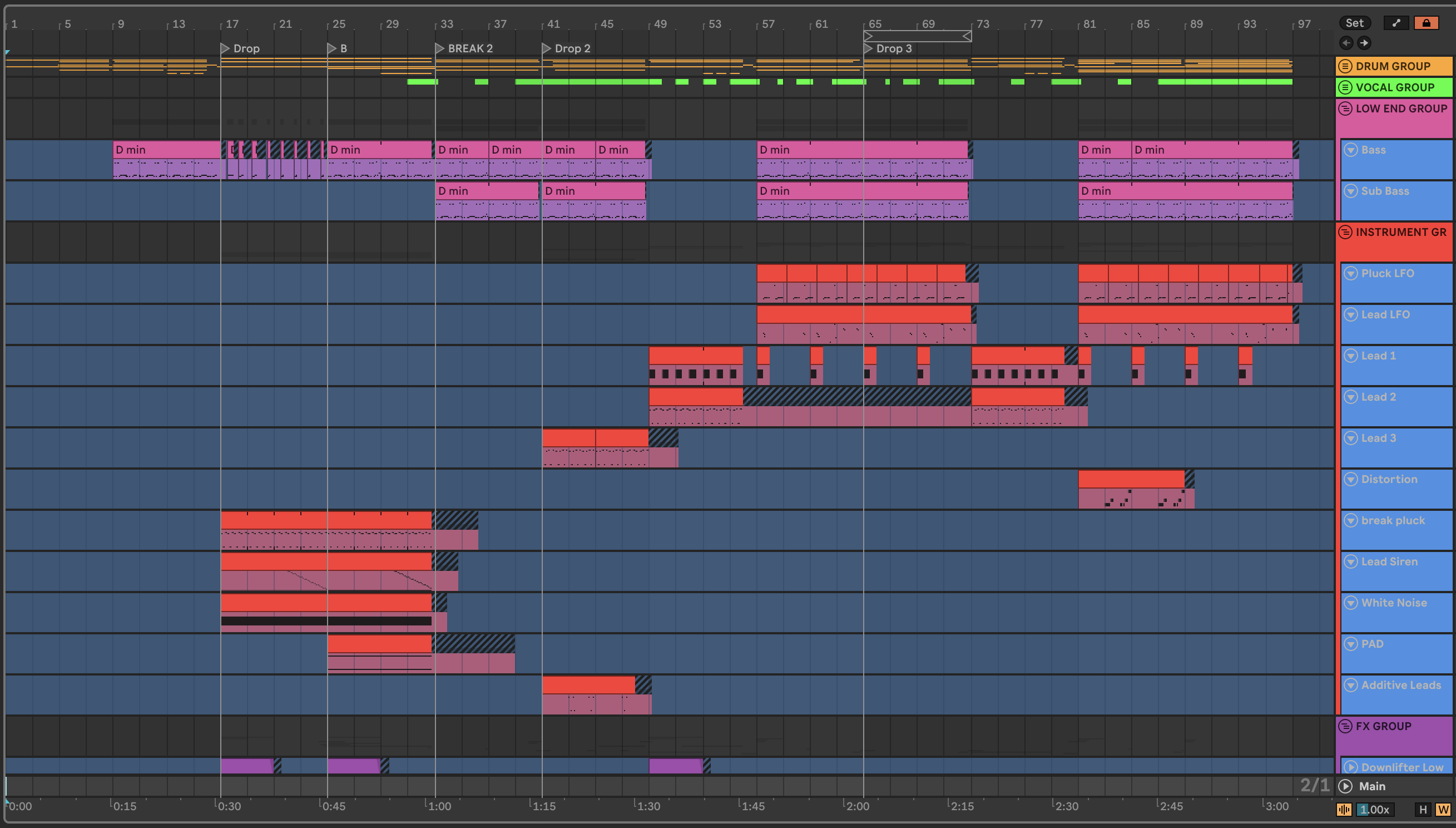Screen dimensions: 1456x828
Task: Collapse the Bass track fold arrow
Action: 1351,150
